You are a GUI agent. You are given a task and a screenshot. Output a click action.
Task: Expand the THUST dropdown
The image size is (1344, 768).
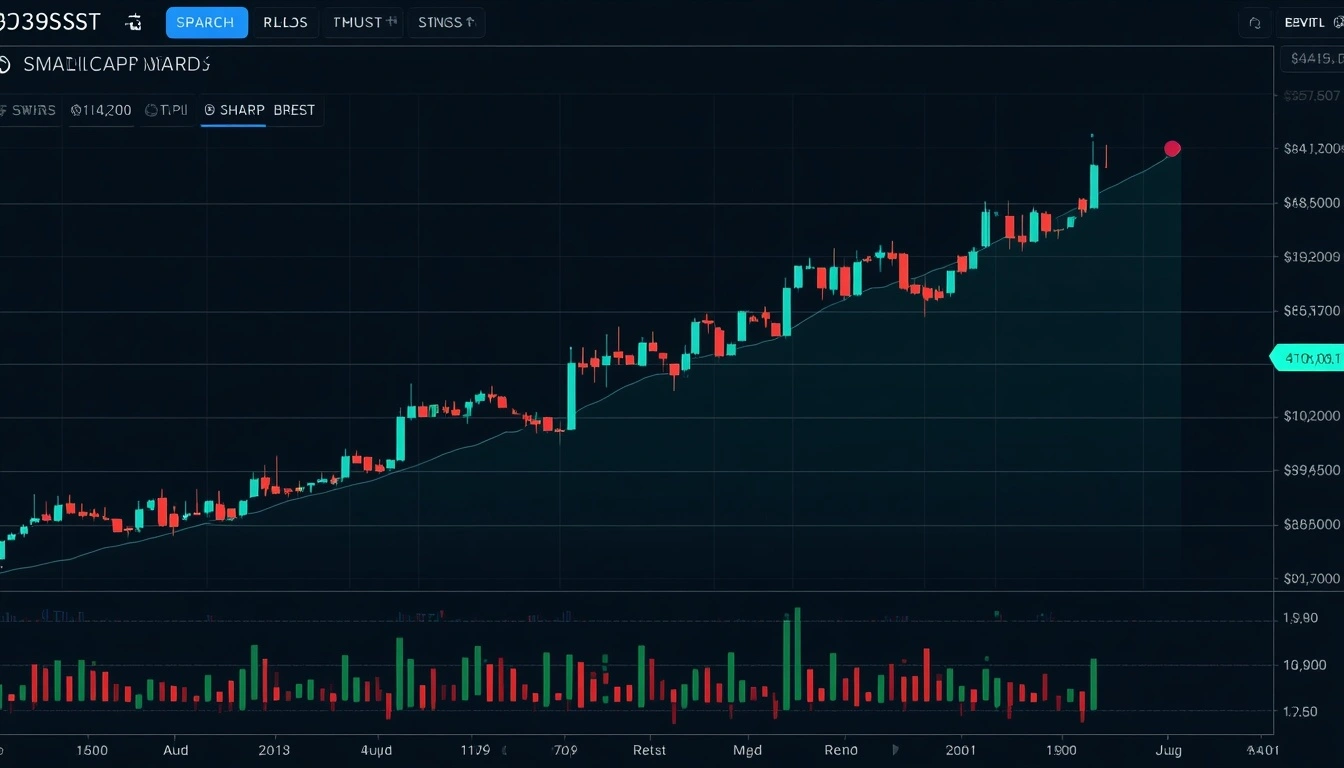pos(363,22)
